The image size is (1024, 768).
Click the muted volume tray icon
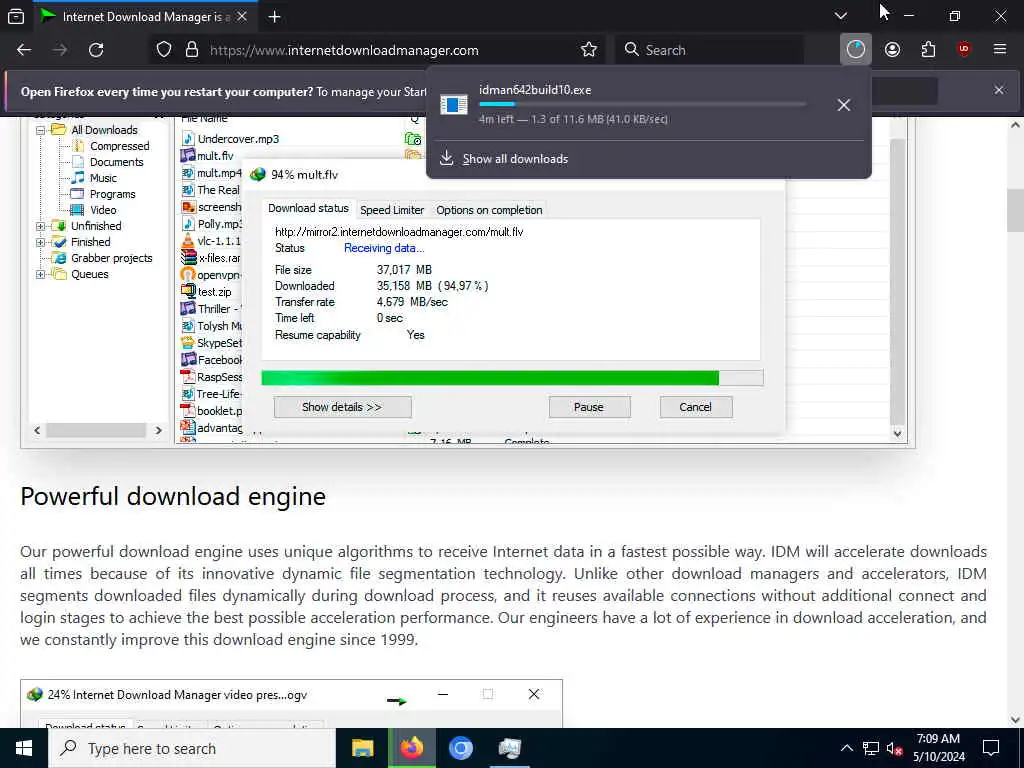click(895, 748)
